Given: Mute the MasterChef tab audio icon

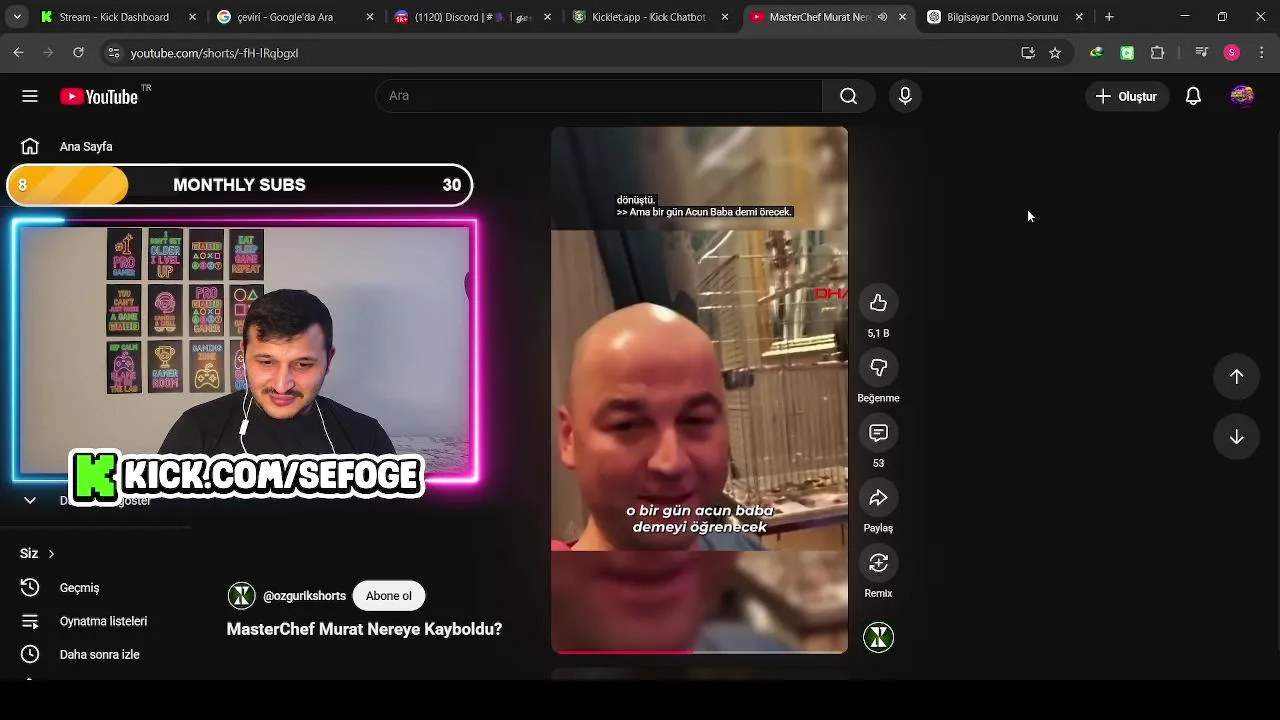Looking at the screenshot, I should tap(882, 17).
